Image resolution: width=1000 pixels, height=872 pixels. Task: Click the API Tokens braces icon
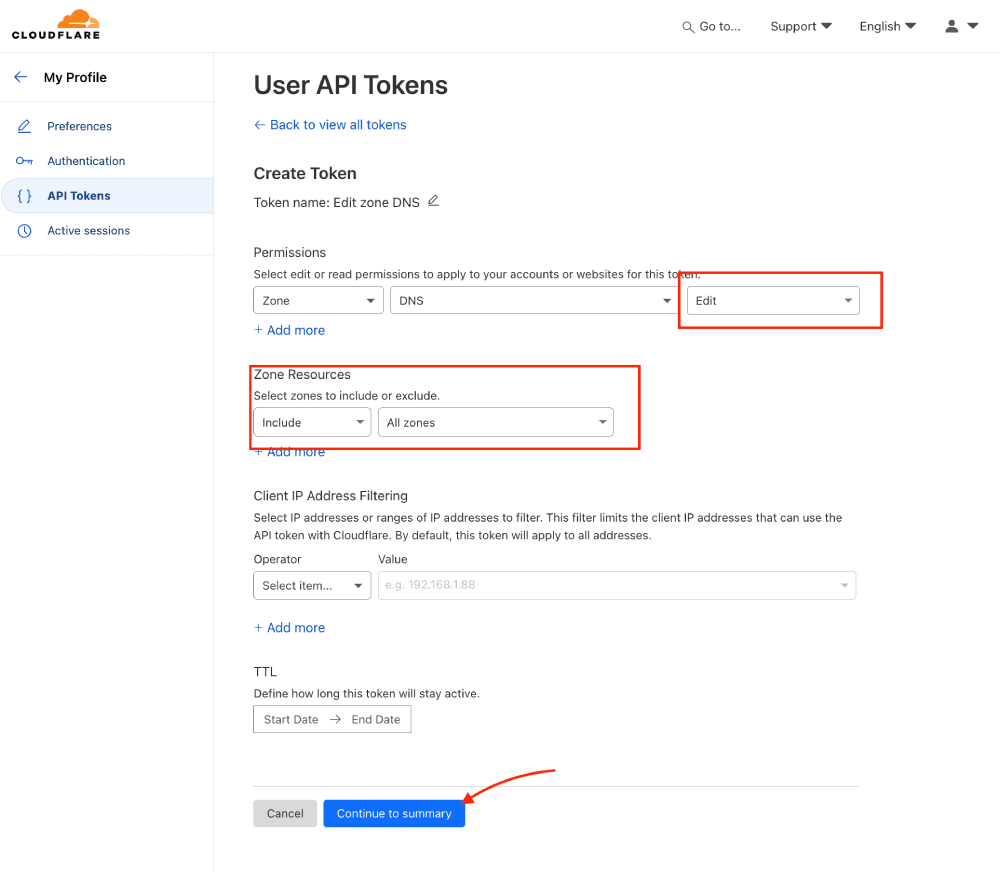[24, 196]
